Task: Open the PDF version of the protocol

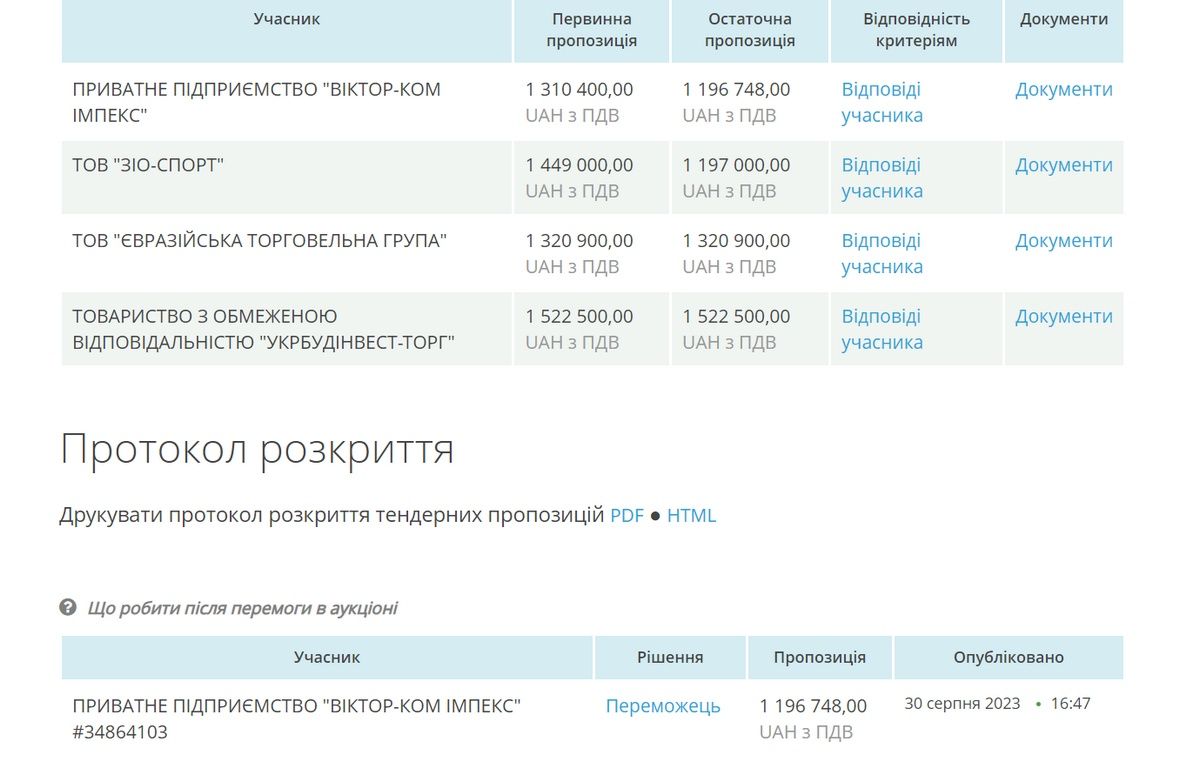Action: coord(627,516)
